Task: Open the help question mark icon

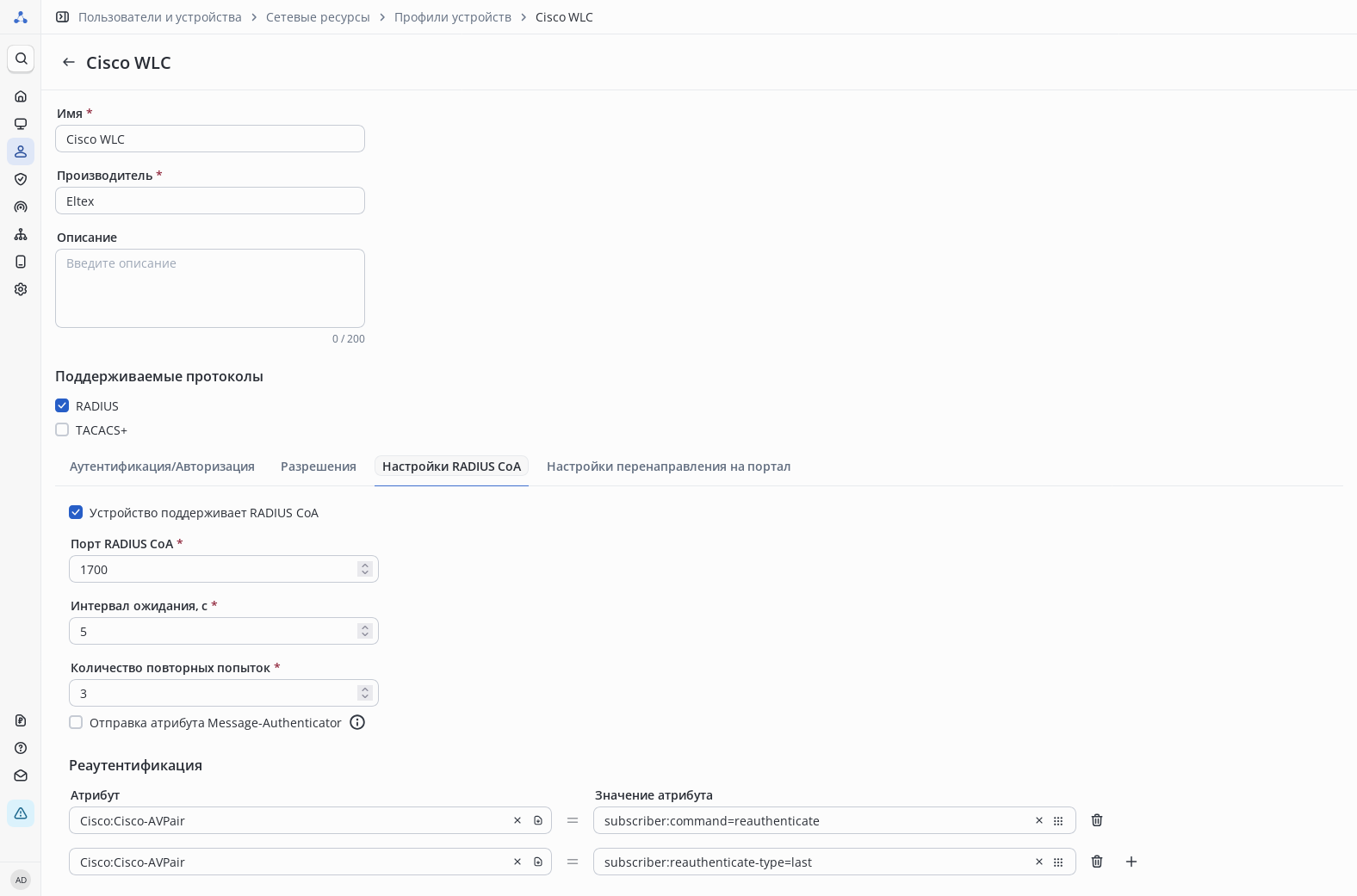Action: tap(21, 748)
